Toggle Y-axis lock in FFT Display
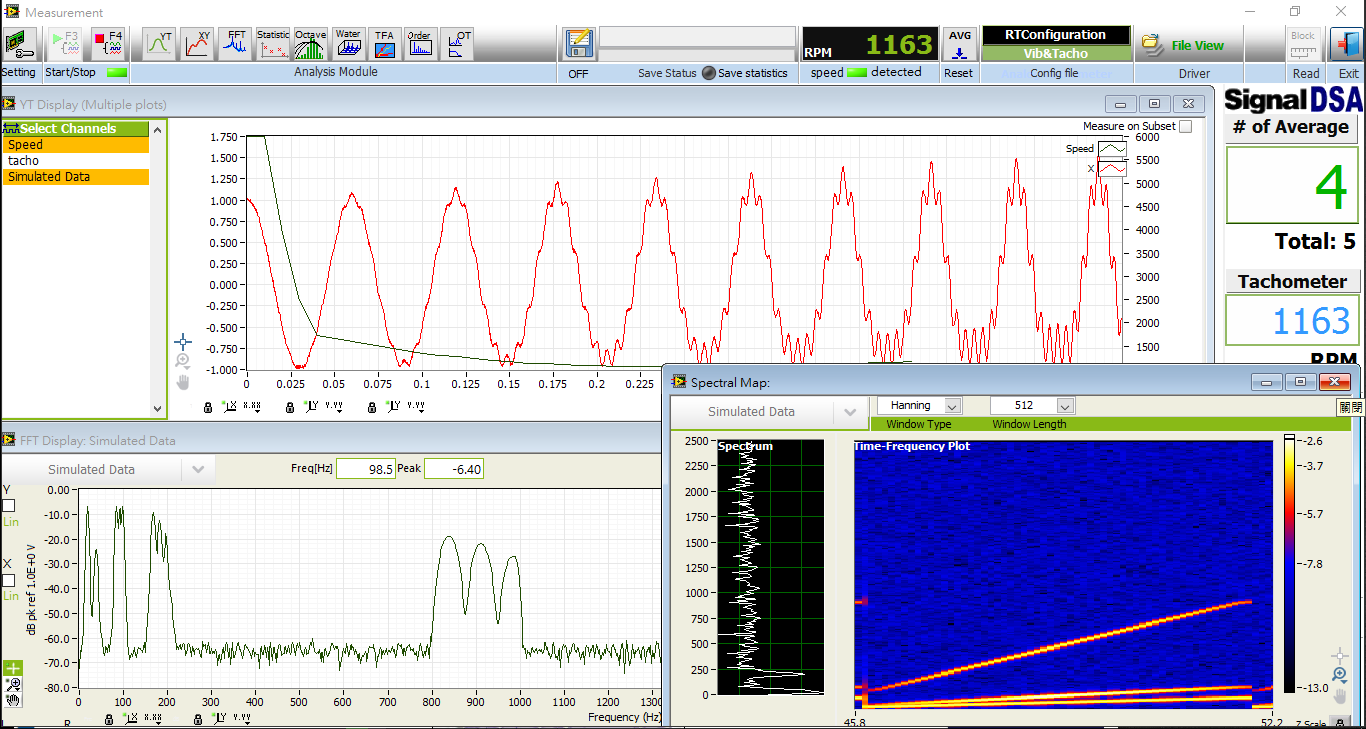 point(198,718)
